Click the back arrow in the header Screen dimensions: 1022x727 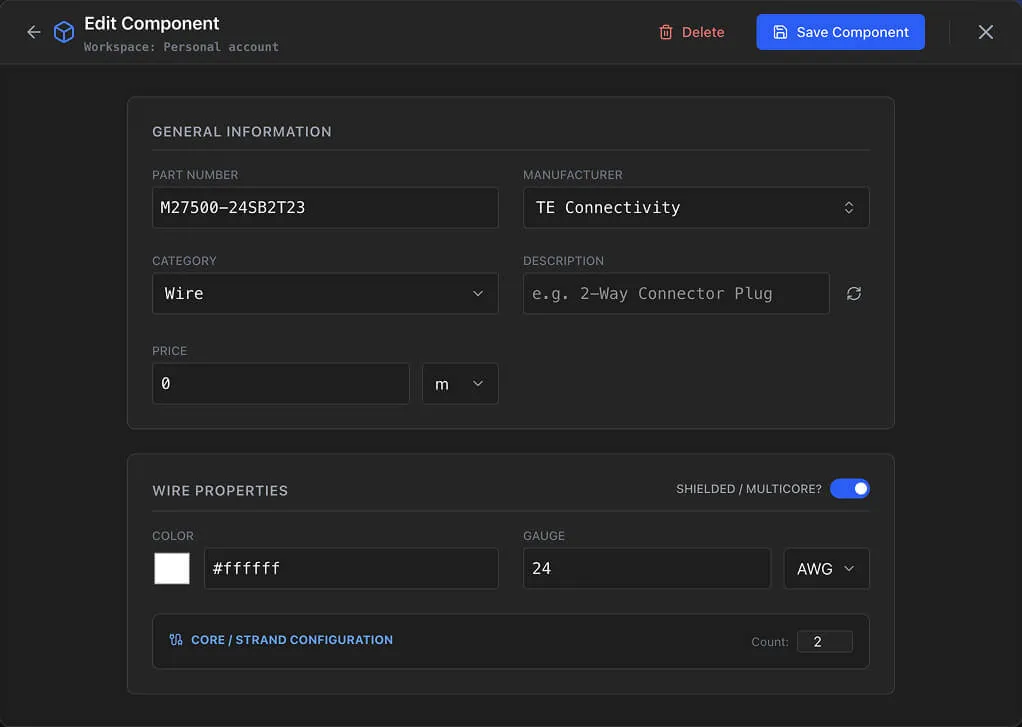click(33, 31)
